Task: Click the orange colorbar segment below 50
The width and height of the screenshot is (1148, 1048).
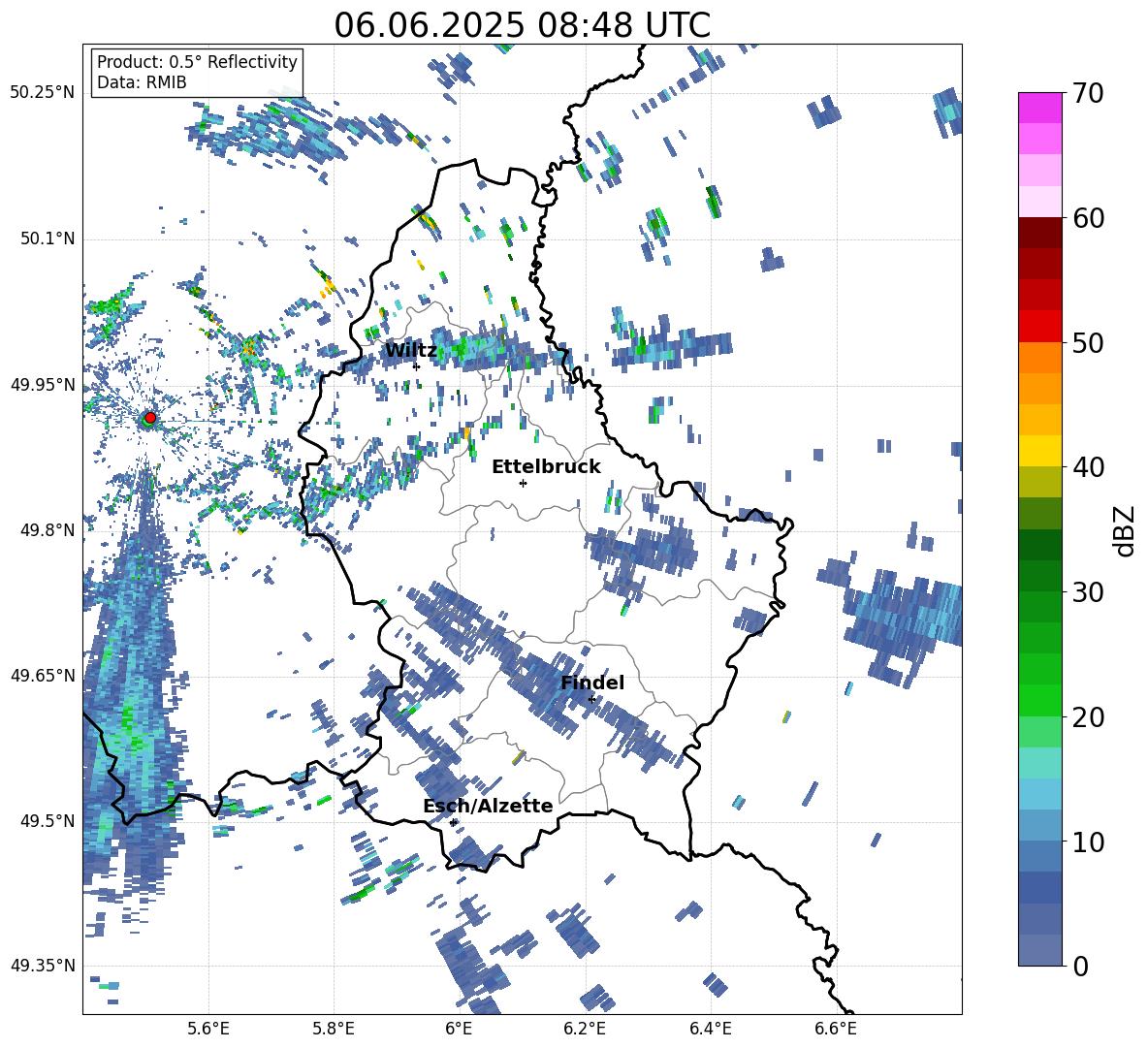Action: 1039,357
